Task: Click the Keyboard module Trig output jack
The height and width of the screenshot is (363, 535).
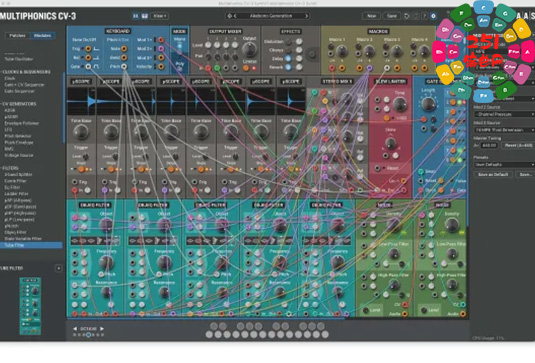Action: [88, 49]
